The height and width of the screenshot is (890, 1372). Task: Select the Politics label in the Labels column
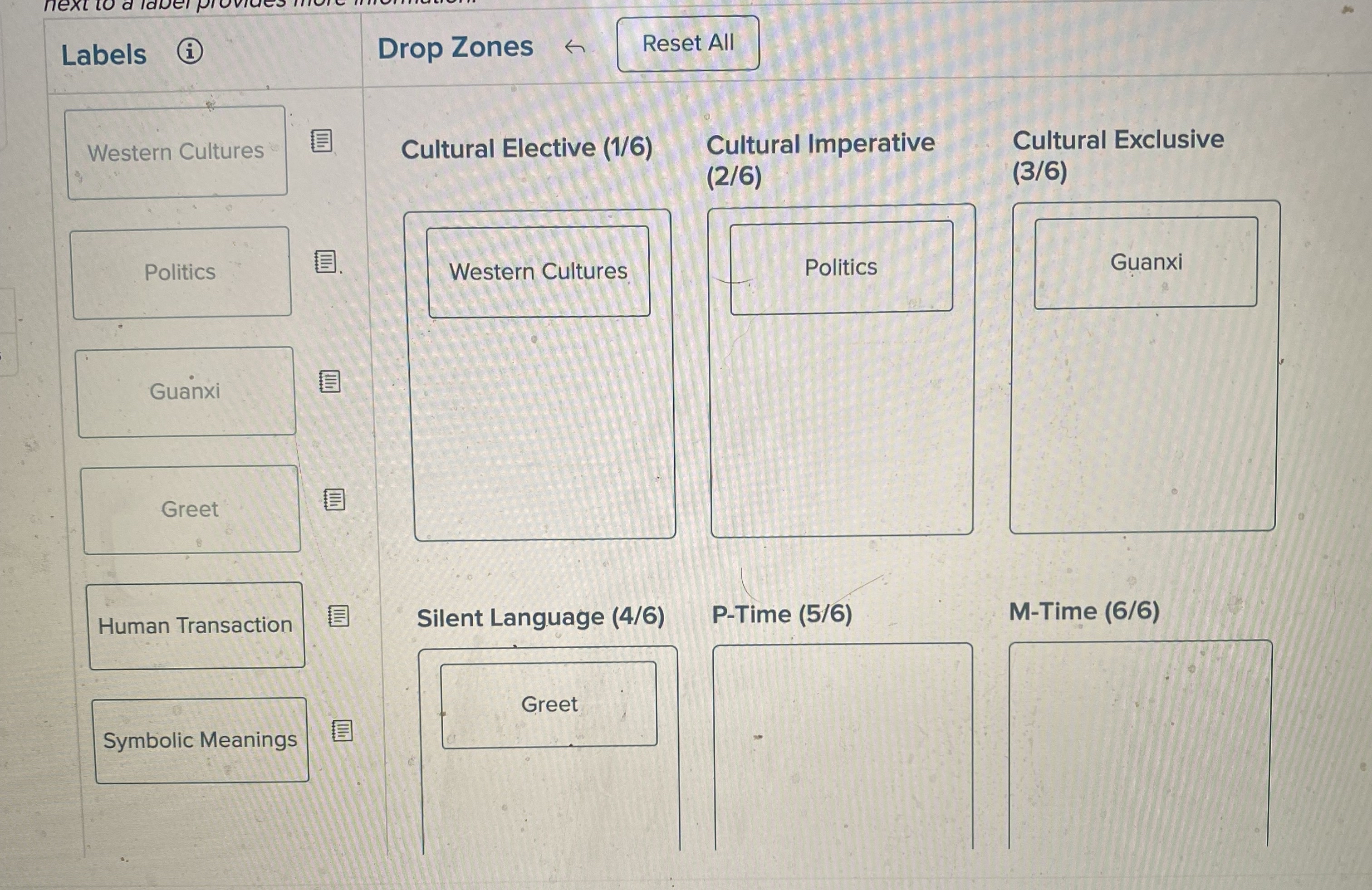tap(181, 272)
